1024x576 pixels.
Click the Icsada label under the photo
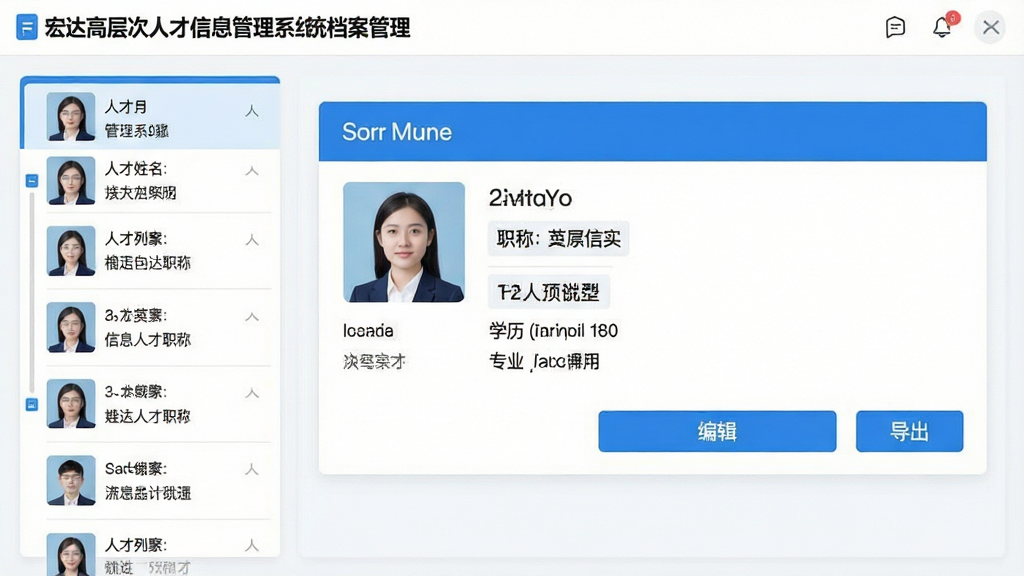pyautogui.click(x=368, y=330)
